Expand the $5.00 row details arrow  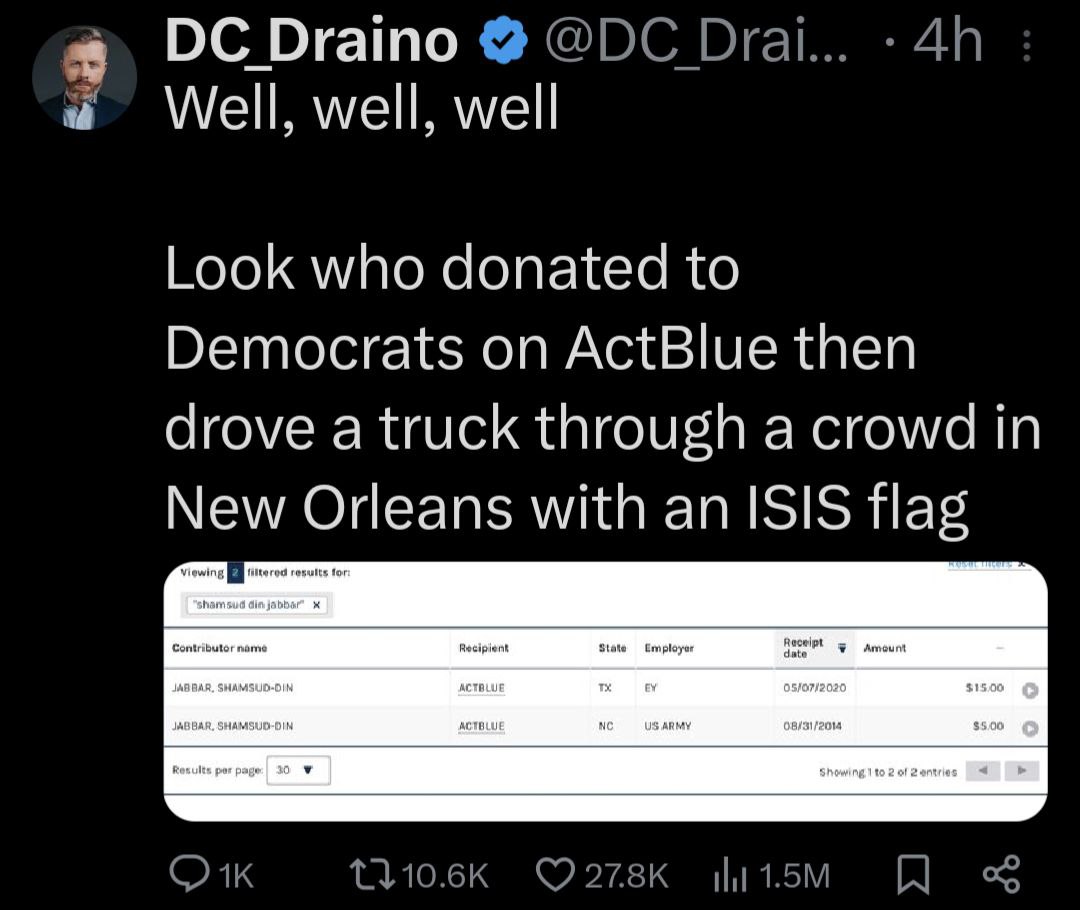point(1029,728)
